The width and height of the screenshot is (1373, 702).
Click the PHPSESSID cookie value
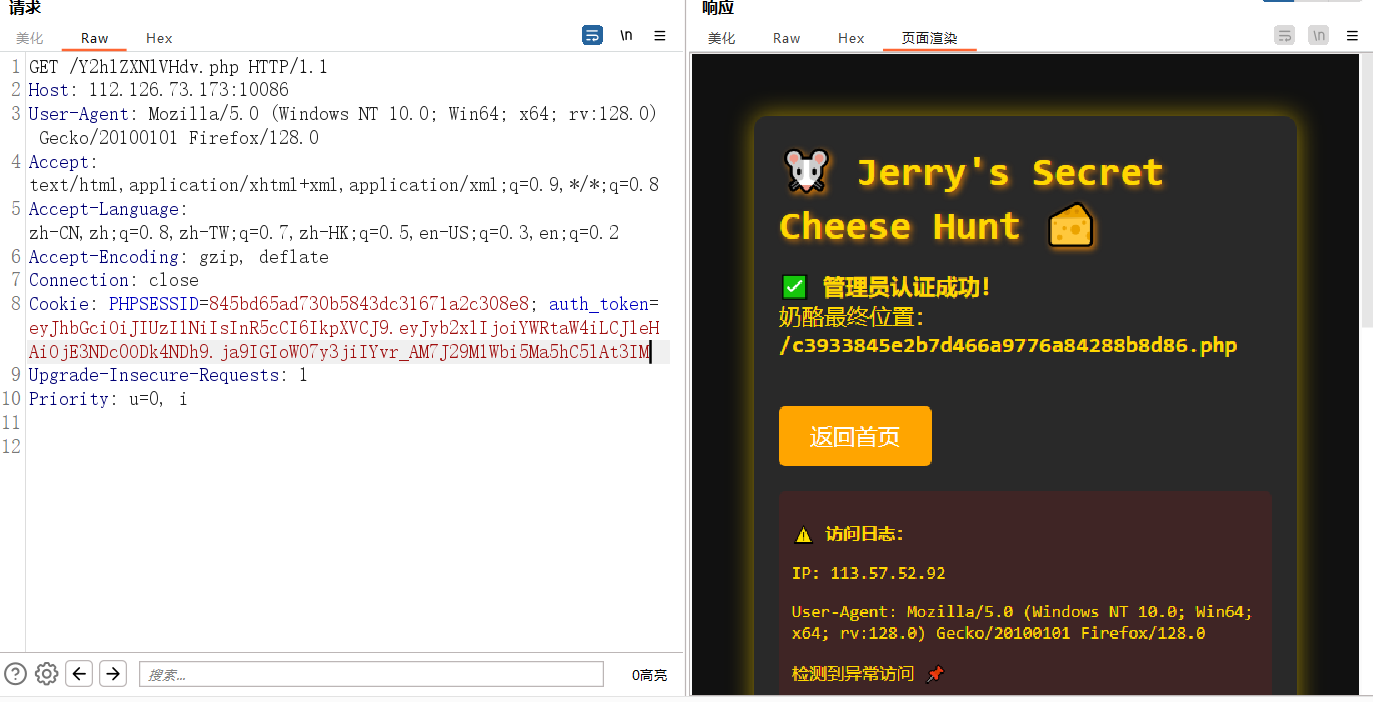[369, 304]
